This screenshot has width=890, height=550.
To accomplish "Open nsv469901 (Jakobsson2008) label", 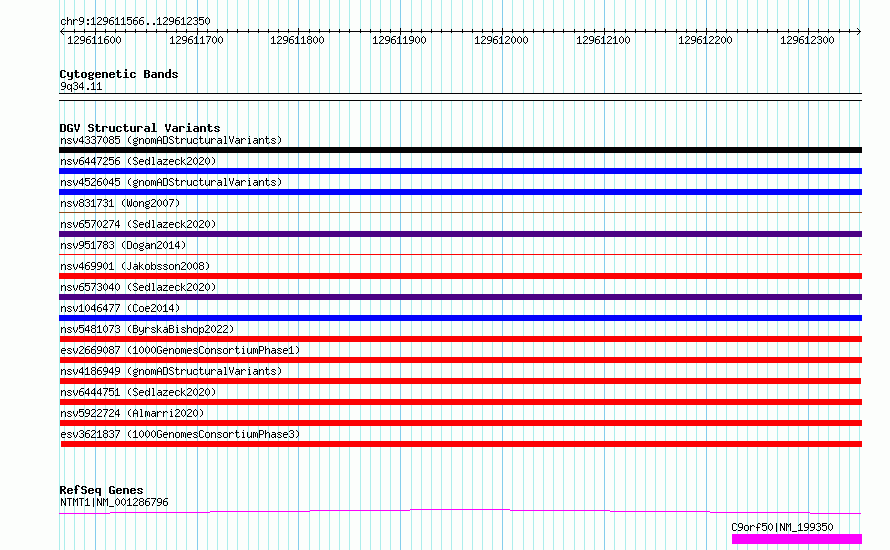I will [135, 266].
